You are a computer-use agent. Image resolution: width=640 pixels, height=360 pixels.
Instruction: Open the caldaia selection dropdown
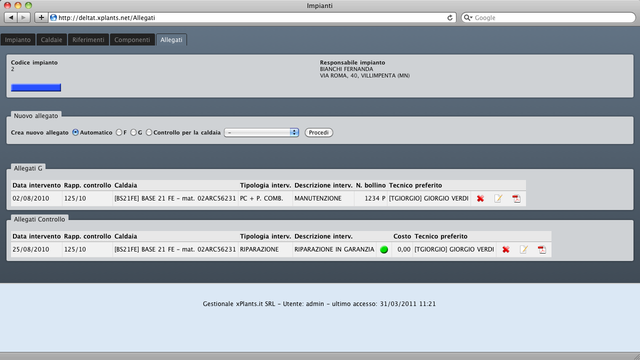[x=262, y=132]
